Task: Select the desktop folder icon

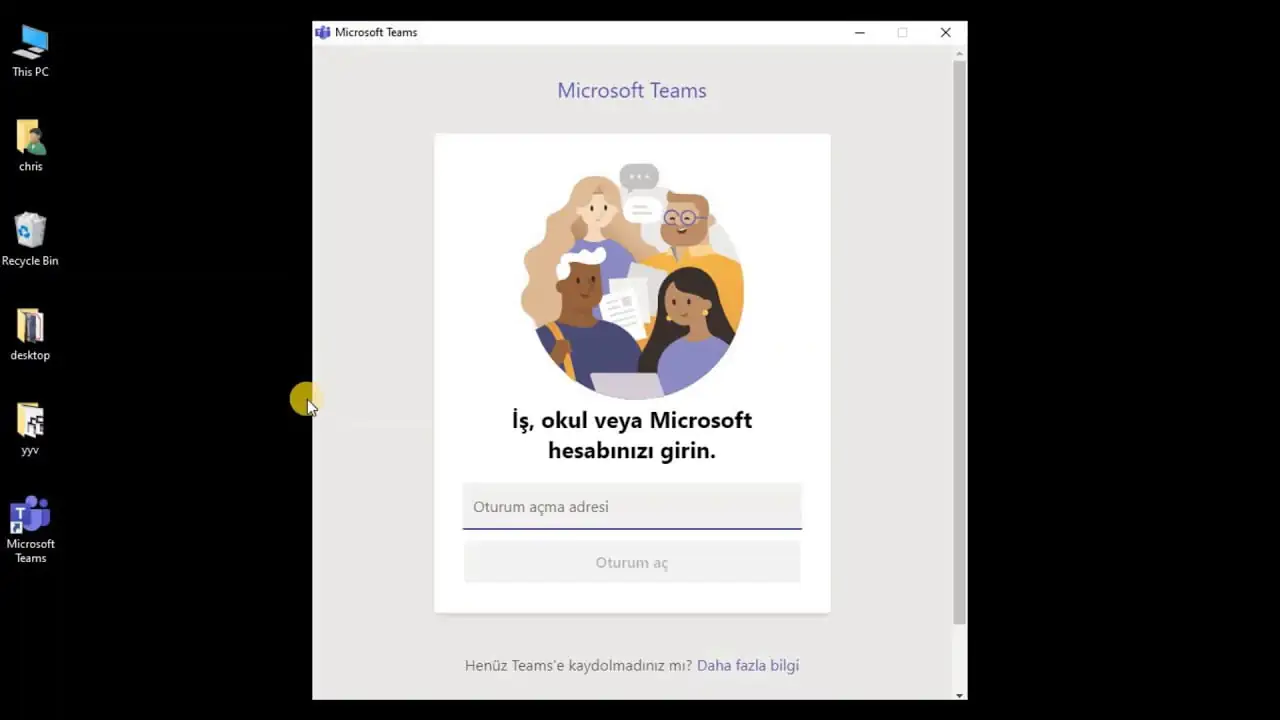Action: click(x=30, y=334)
